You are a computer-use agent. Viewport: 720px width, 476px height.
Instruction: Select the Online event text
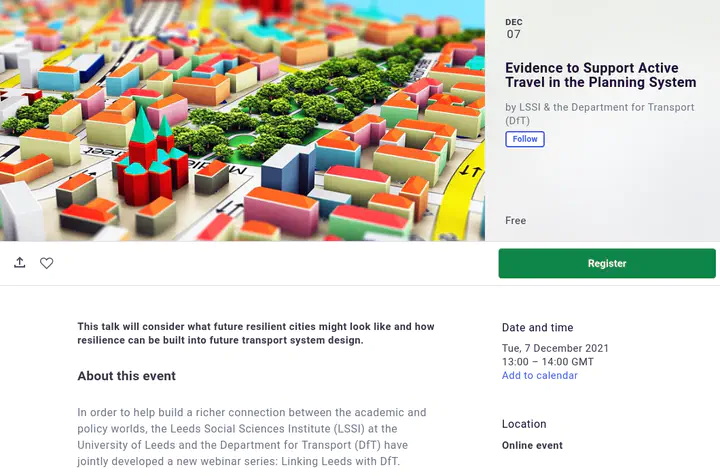[532, 446]
